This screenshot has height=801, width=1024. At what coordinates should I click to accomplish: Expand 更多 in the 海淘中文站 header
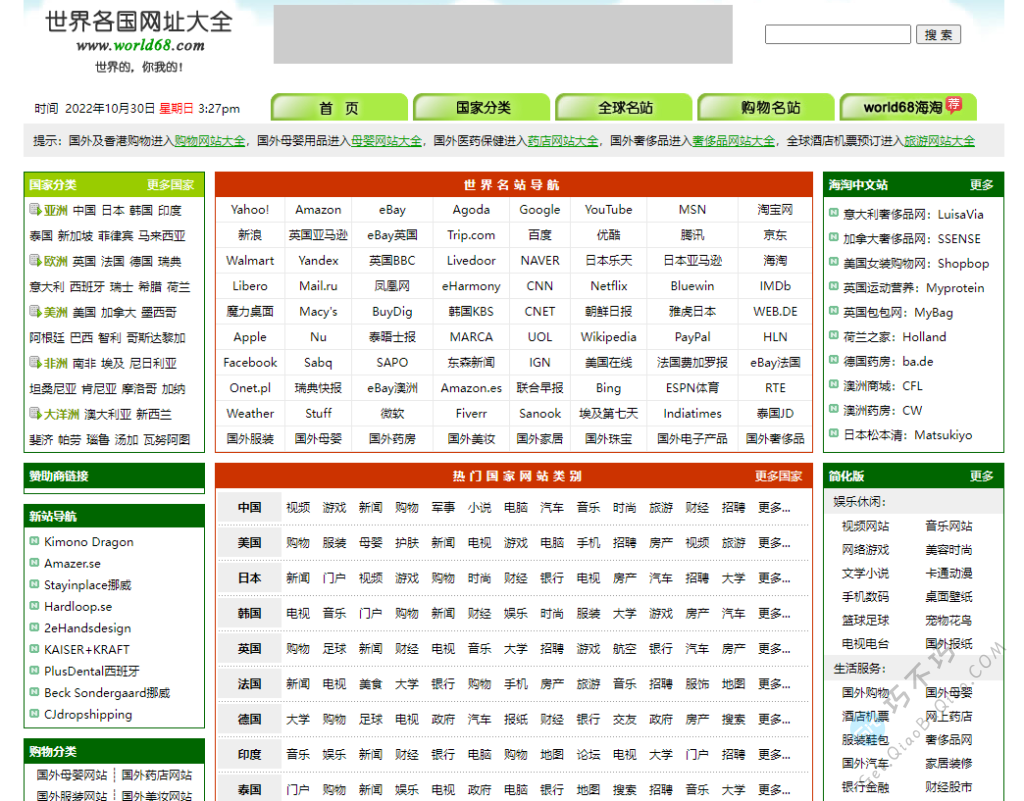click(981, 185)
